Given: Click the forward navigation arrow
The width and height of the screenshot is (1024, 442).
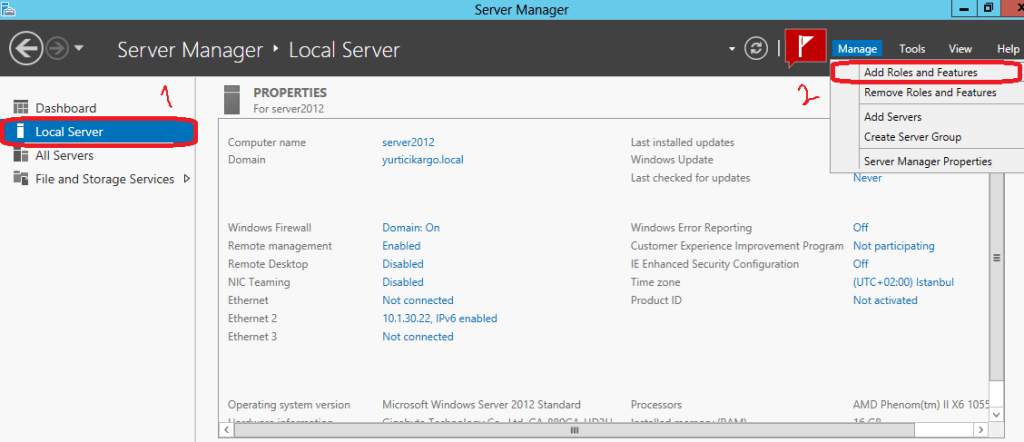Looking at the screenshot, I should point(56,48).
